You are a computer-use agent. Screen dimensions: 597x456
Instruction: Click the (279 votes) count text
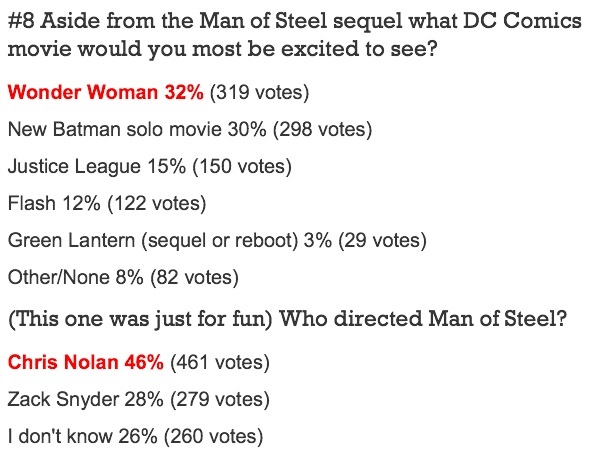220,399
